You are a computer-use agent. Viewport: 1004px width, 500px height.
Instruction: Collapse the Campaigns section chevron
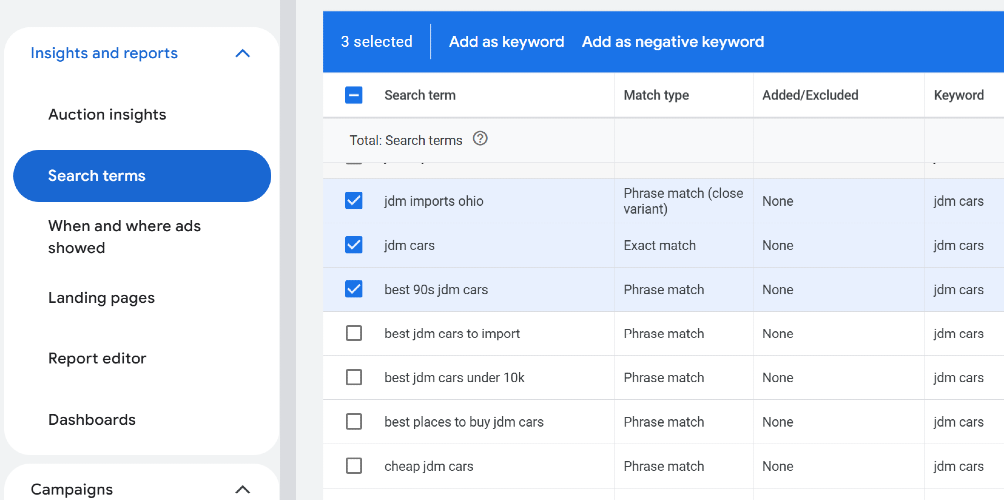pyautogui.click(x=243, y=490)
